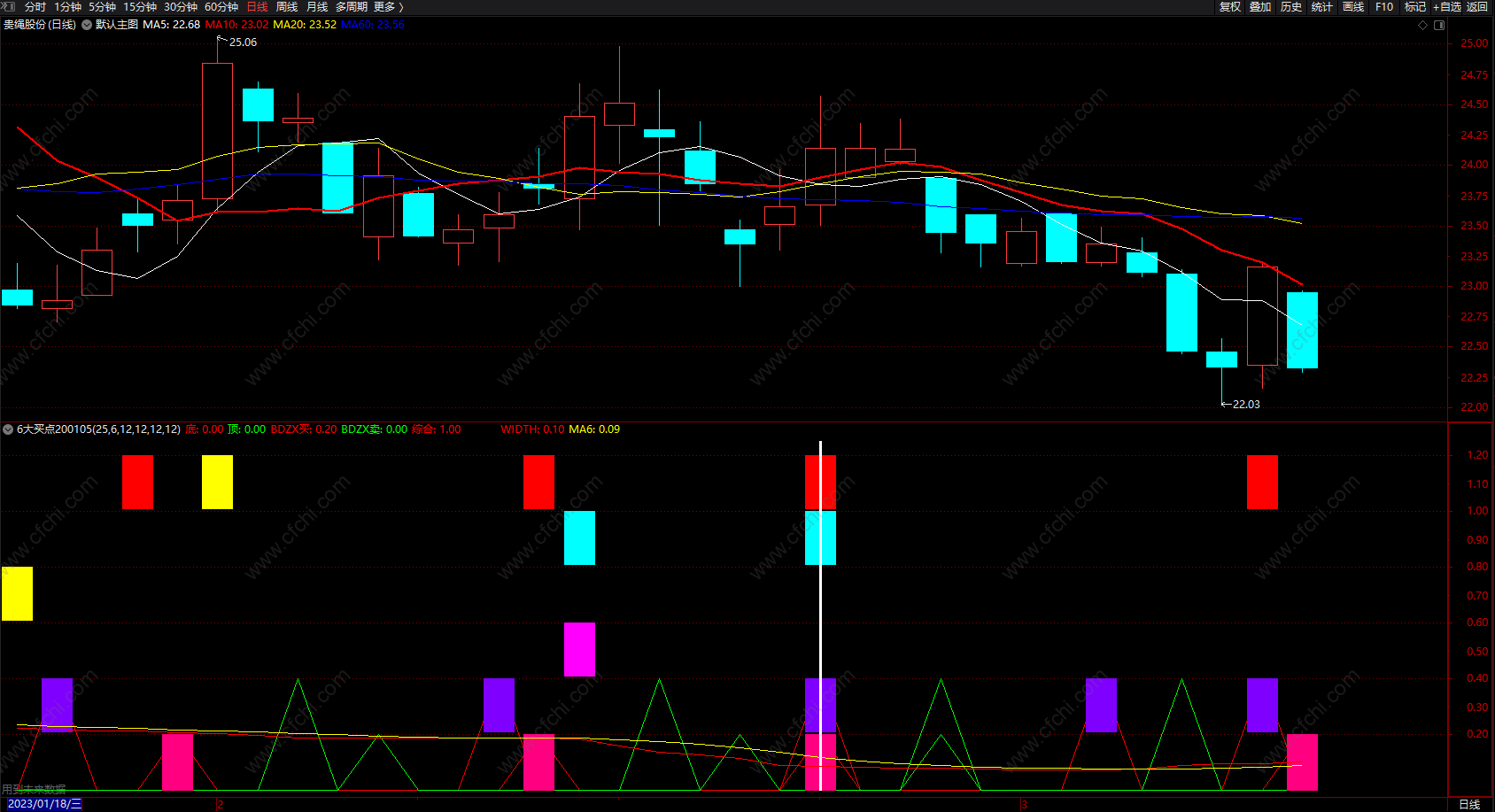Screen dimensions: 1495x812
Task: Add the stock via +自选
Action: tap(1447, 7)
